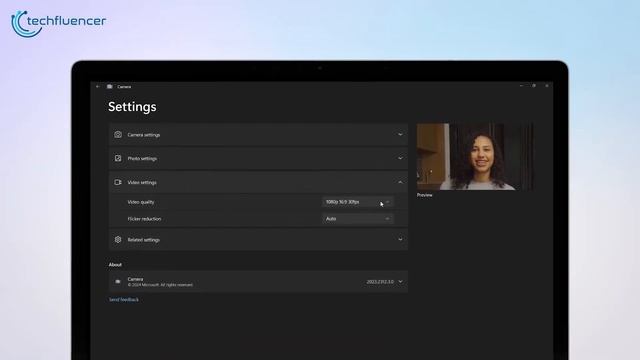Viewport: 640px width, 360px height.
Task: Click the Camera app icon in title bar
Action: [109, 87]
